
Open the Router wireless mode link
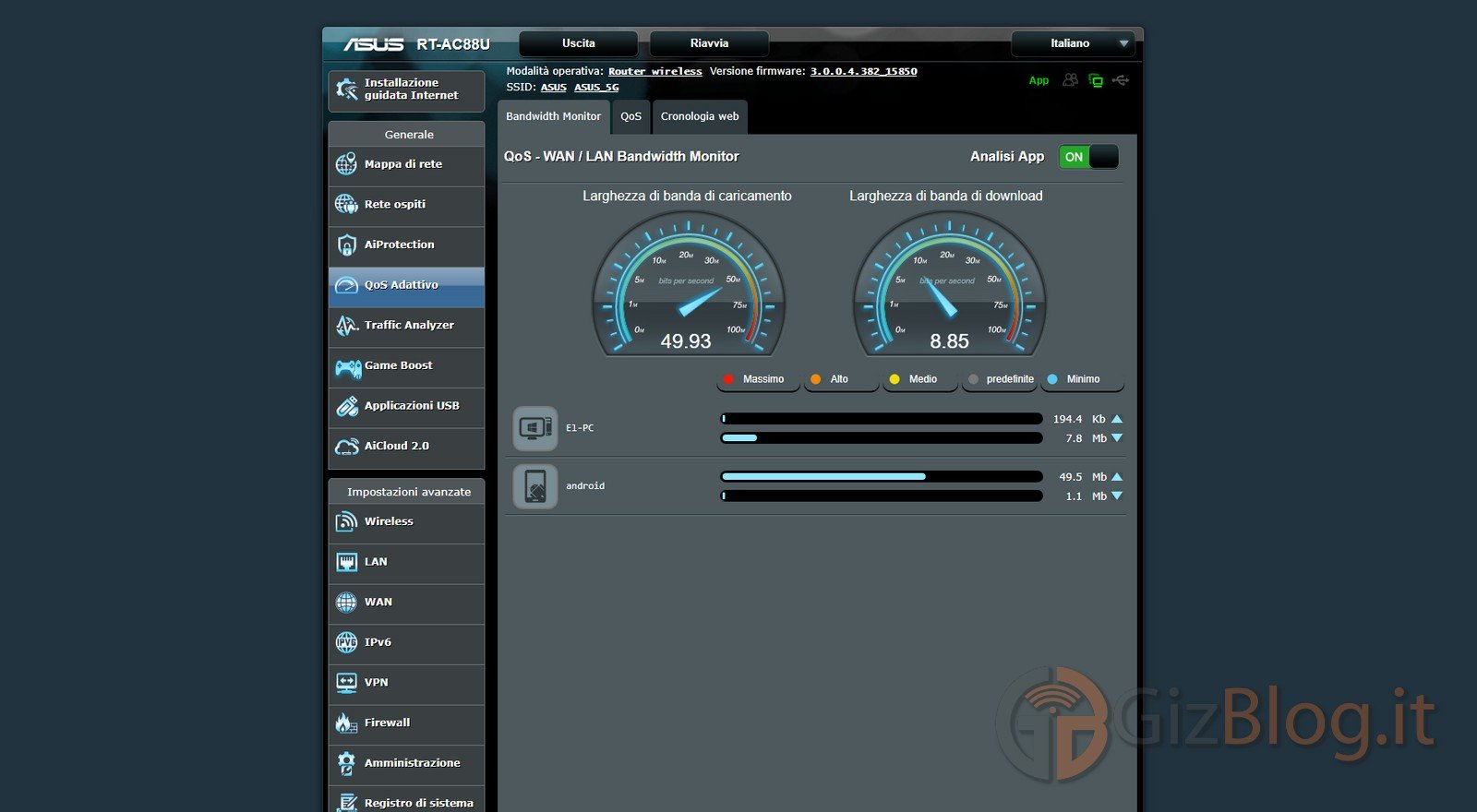[x=654, y=71]
